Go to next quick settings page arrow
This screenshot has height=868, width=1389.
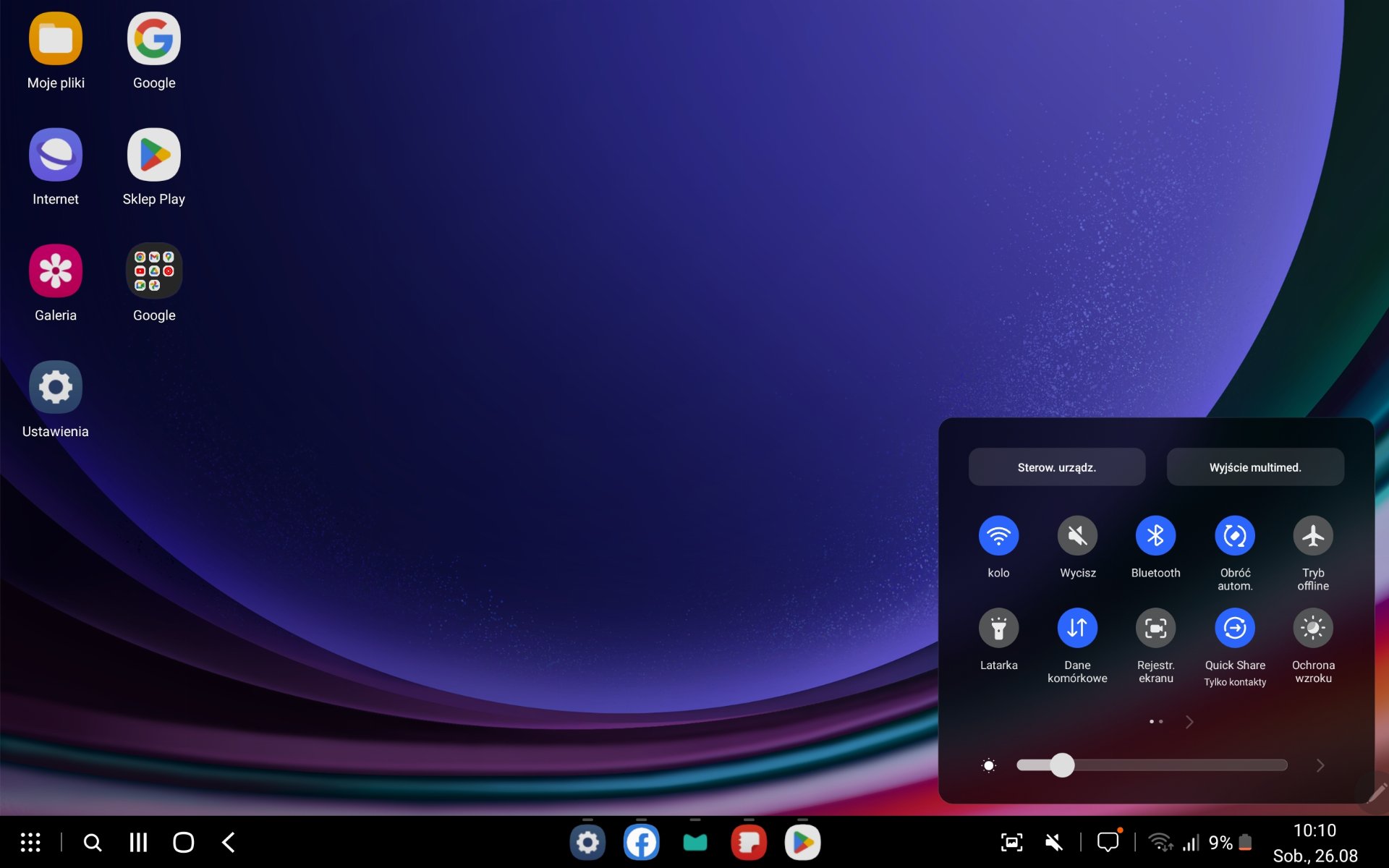pyautogui.click(x=1189, y=722)
